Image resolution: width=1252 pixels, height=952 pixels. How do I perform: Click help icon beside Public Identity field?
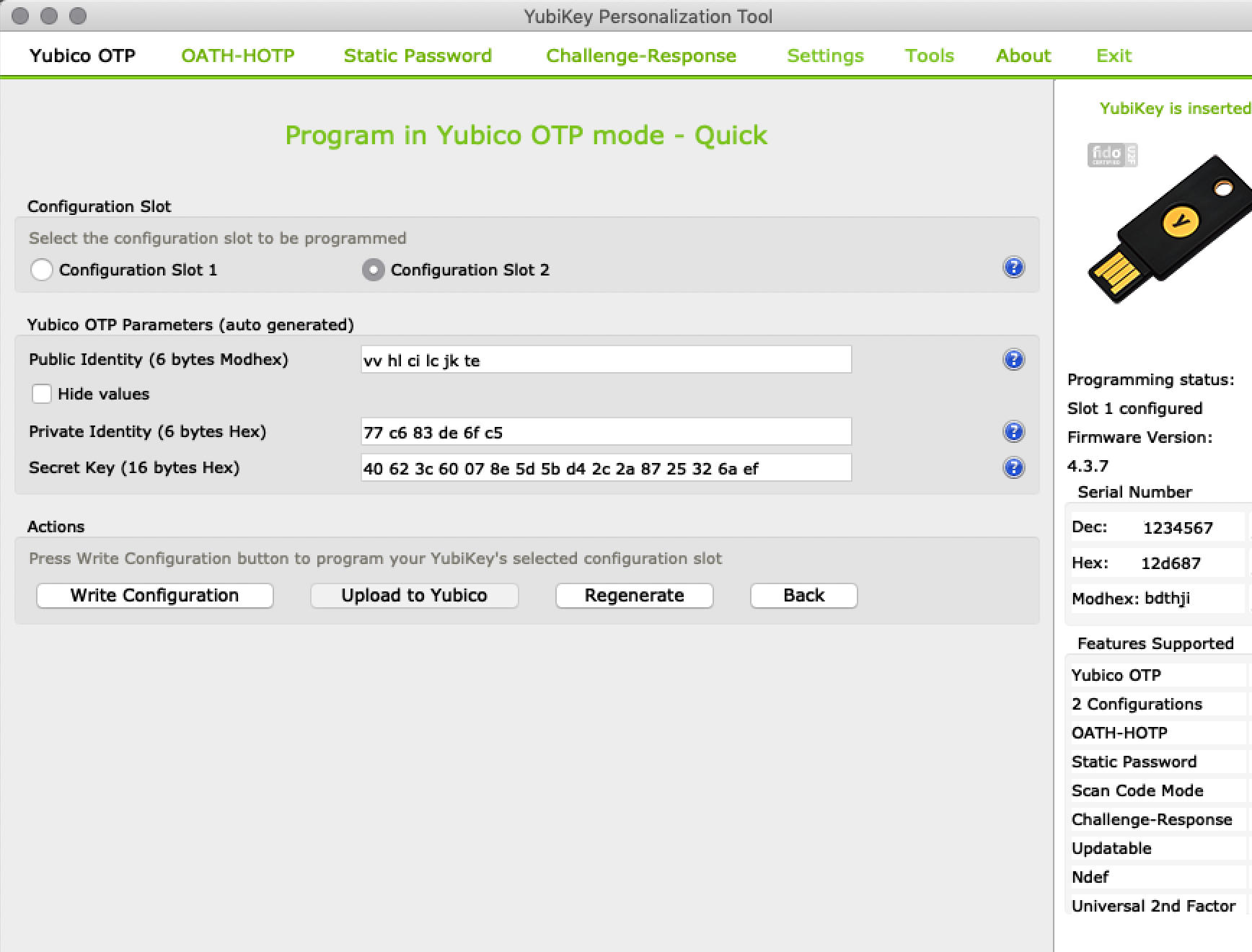(1013, 359)
